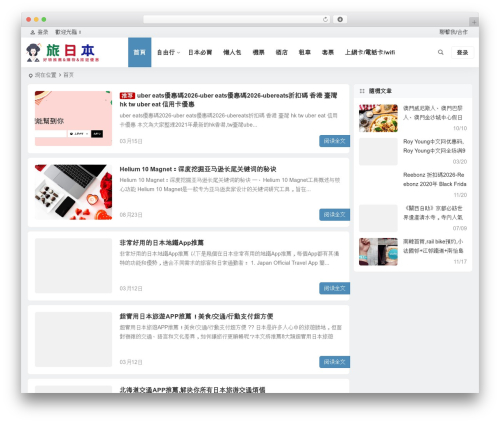
Task: Click the laptop and roses post thumbnail
Action: pos(73,192)
